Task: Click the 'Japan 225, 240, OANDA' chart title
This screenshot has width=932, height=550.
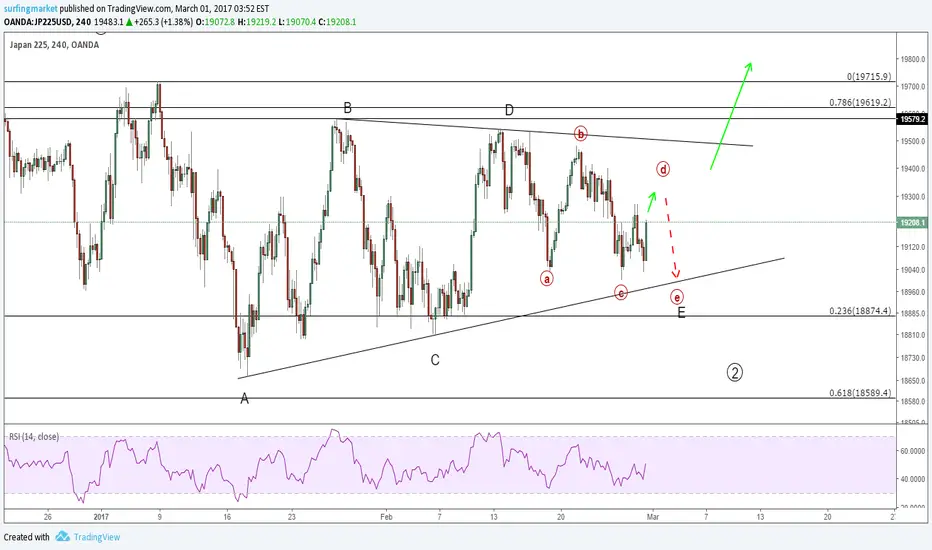Action: click(x=54, y=45)
